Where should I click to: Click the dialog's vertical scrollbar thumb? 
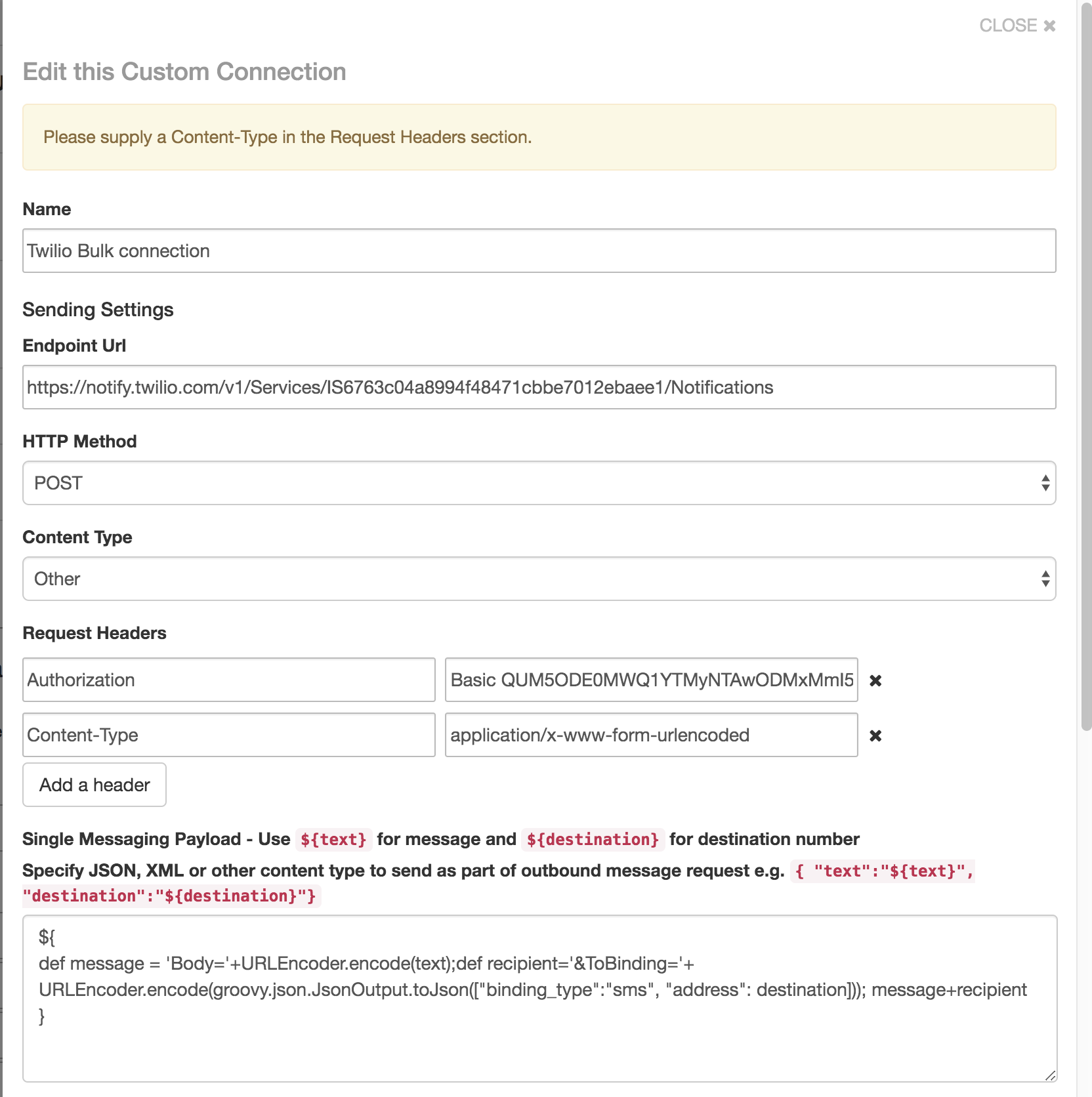click(x=1086, y=367)
